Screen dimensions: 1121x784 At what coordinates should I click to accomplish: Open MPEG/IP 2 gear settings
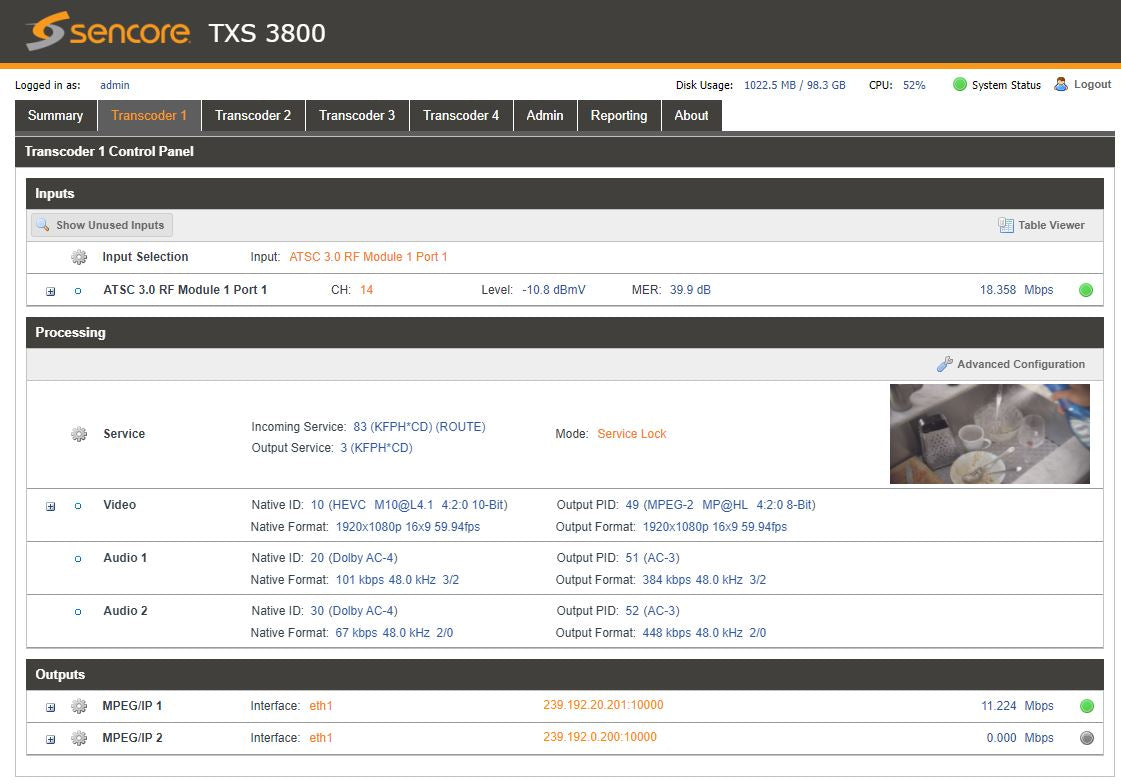pos(79,738)
